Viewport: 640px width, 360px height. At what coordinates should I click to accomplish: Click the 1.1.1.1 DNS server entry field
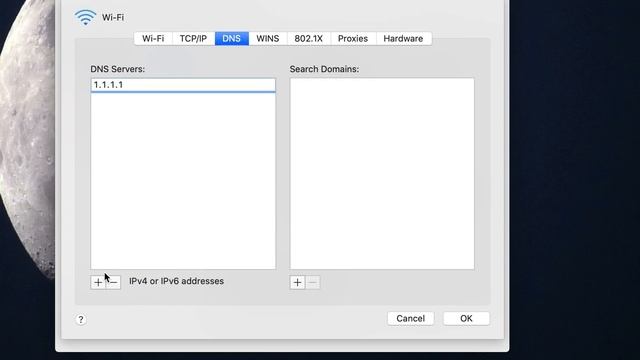pos(183,85)
